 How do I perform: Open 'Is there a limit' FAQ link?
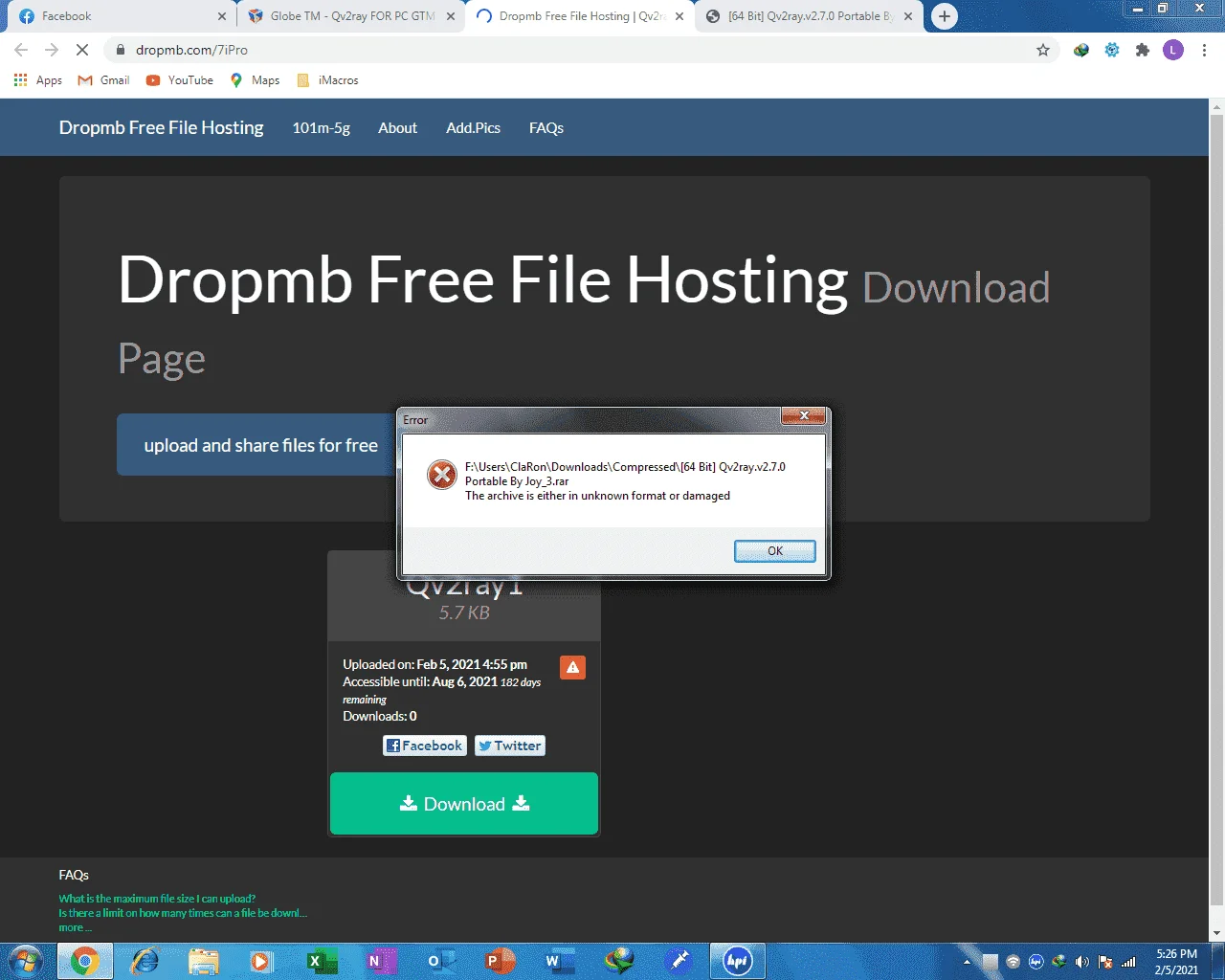[183, 913]
